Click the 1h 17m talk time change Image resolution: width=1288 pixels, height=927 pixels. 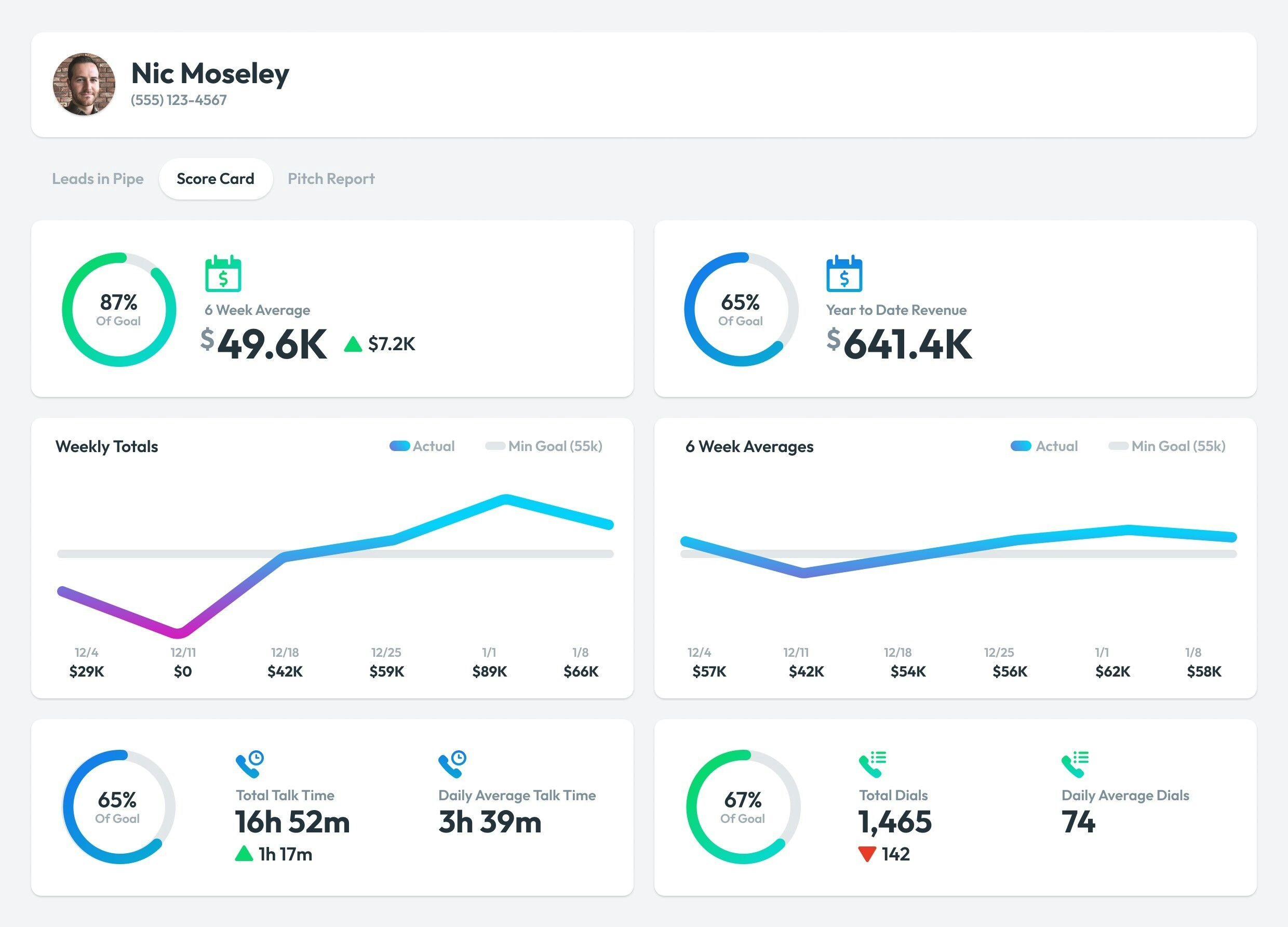pyautogui.click(x=285, y=854)
